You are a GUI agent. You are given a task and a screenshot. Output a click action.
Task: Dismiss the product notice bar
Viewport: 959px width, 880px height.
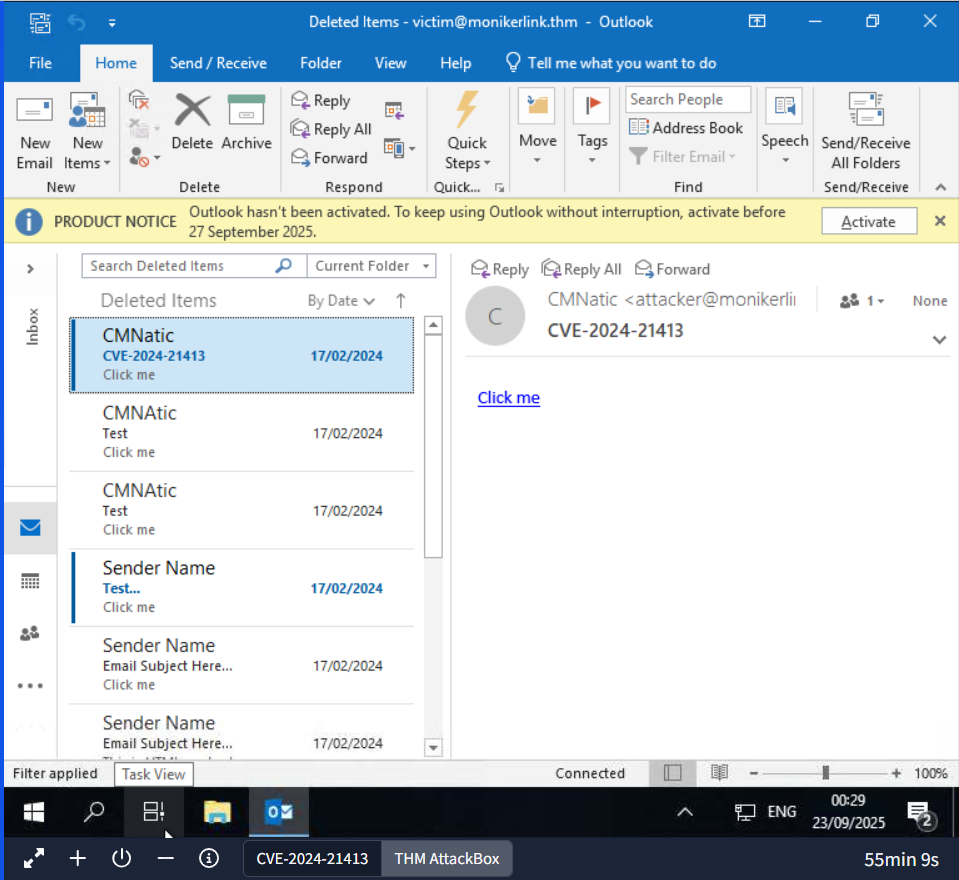tap(940, 221)
